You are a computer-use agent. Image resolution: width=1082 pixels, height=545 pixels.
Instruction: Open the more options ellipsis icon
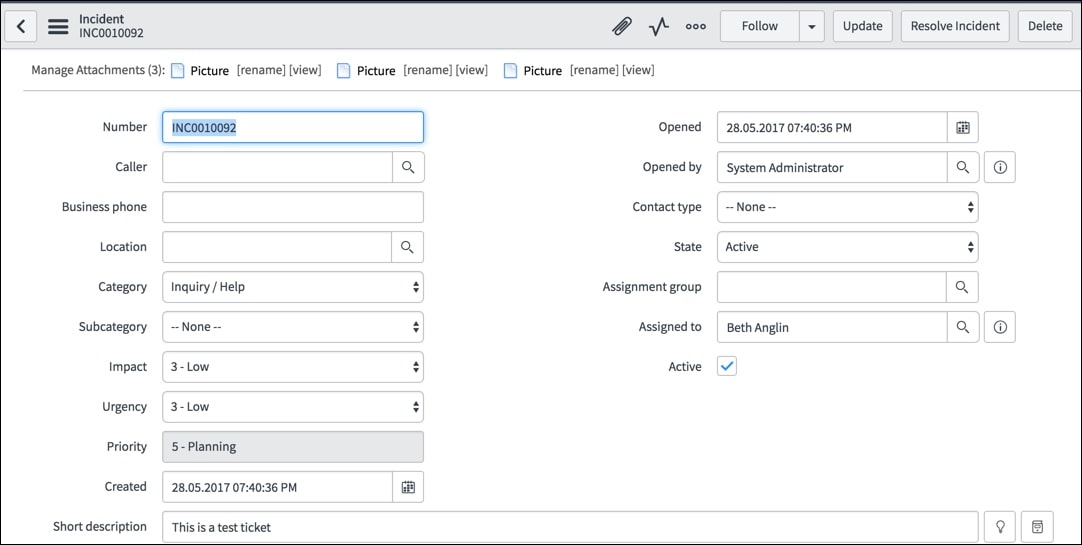696,26
